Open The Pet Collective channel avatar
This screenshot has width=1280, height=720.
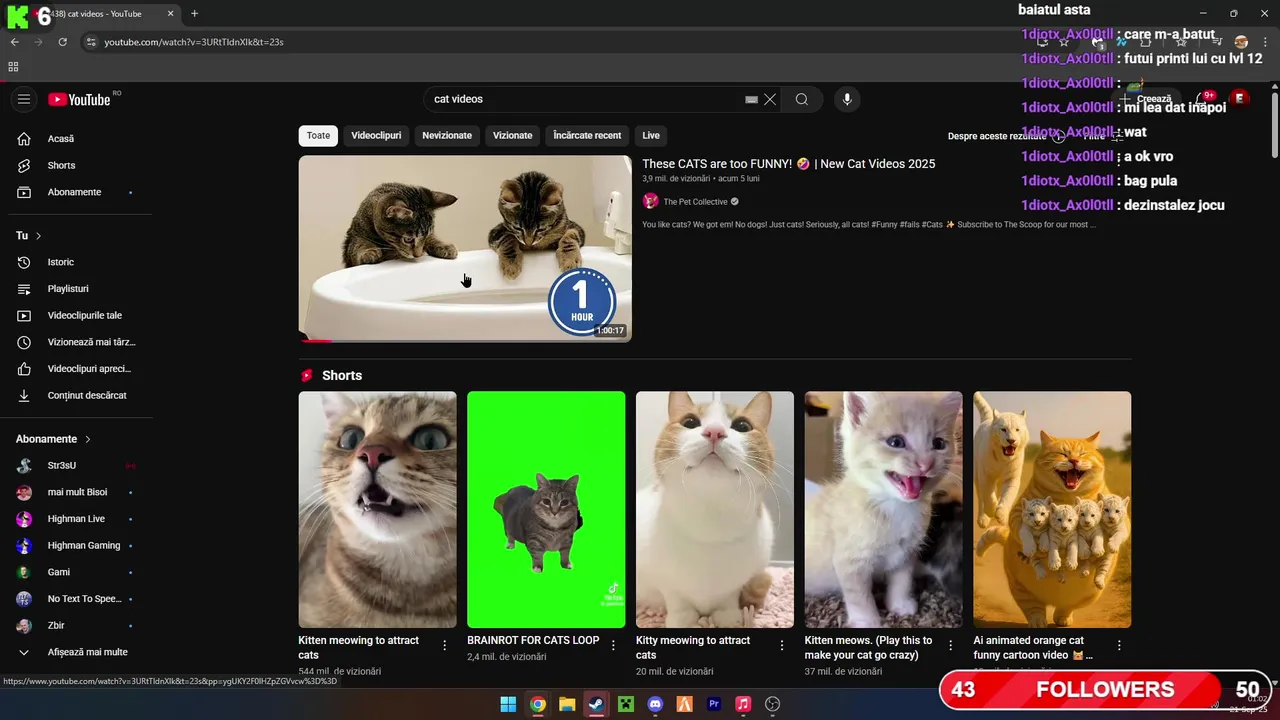[650, 201]
